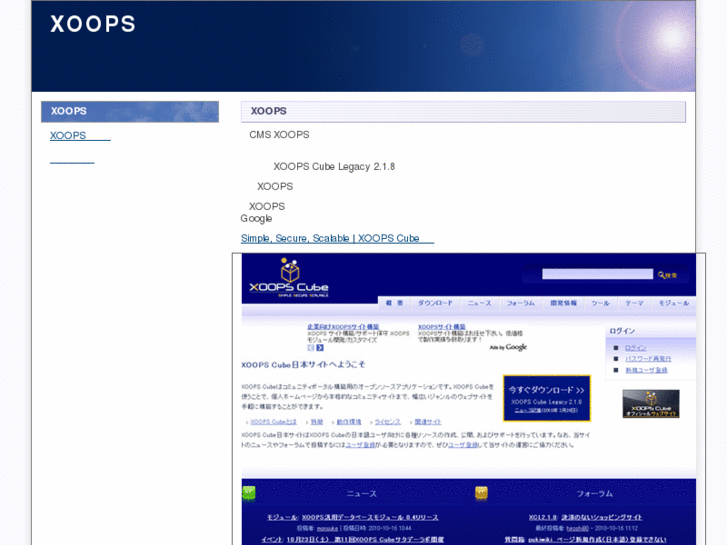The height and width of the screenshot is (545, 727).
Task: Select the ツール navigation tab
Action: pyautogui.click(x=600, y=303)
